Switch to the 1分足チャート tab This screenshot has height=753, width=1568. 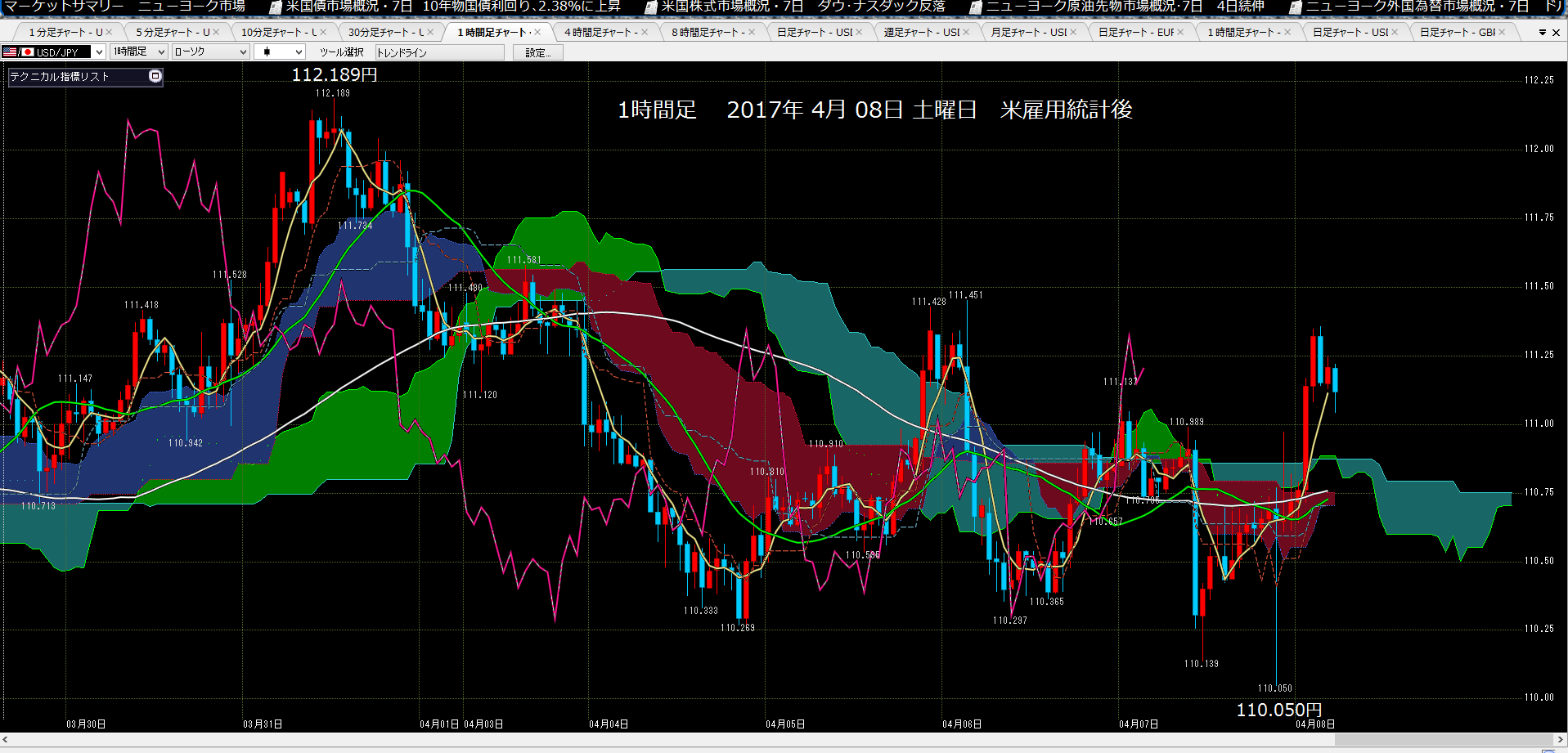coord(65,33)
